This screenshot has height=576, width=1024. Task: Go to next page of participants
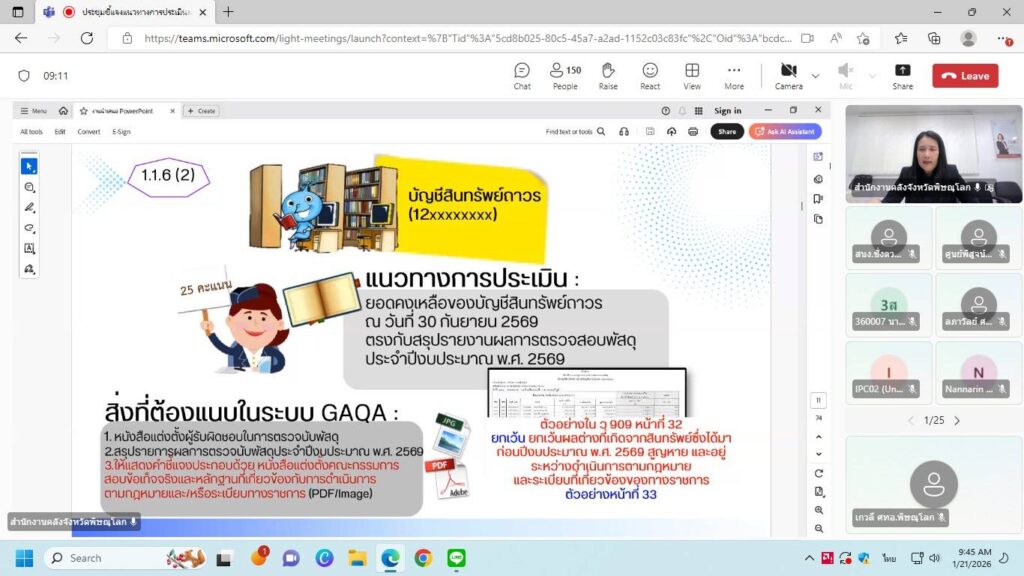[x=957, y=421]
